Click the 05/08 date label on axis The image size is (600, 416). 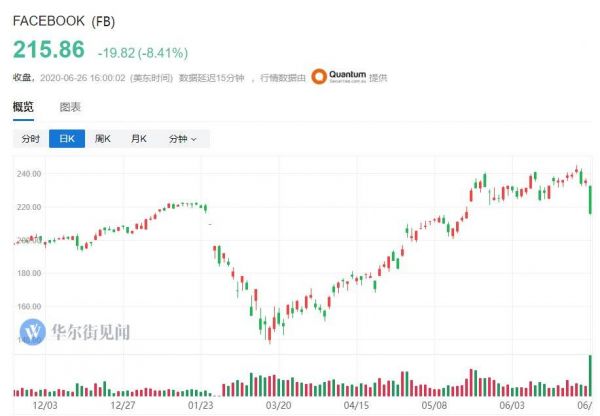[x=433, y=406]
